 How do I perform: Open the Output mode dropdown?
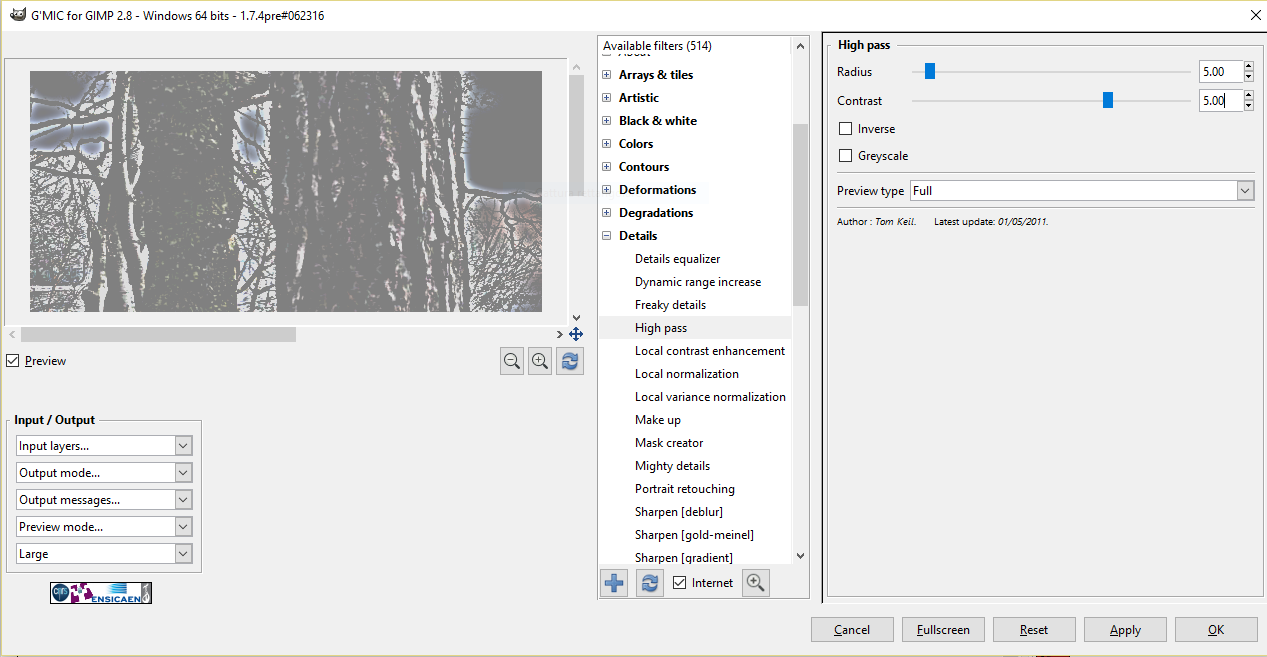coord(104,473)
